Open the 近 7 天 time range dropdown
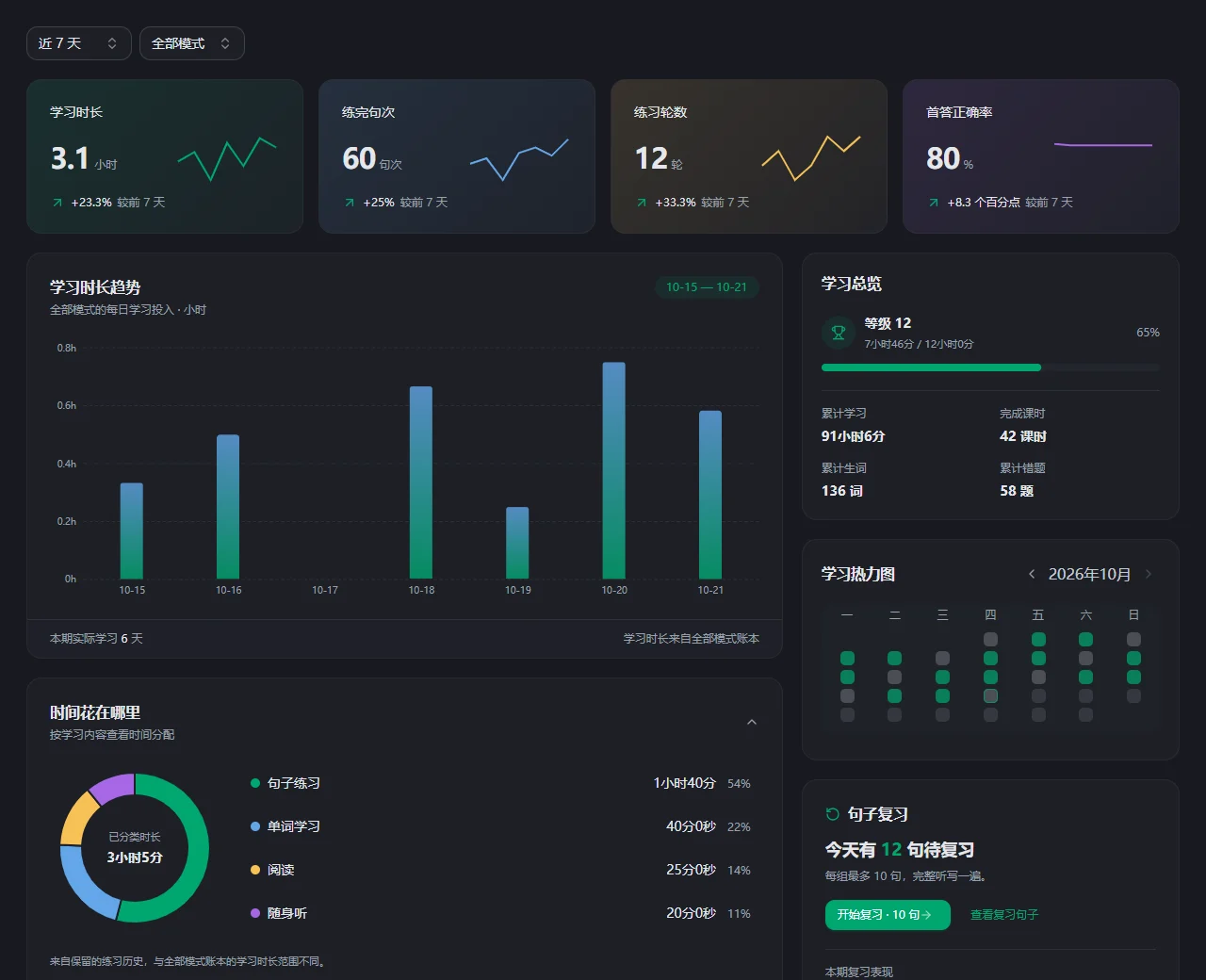 click(x=79, y=43)
